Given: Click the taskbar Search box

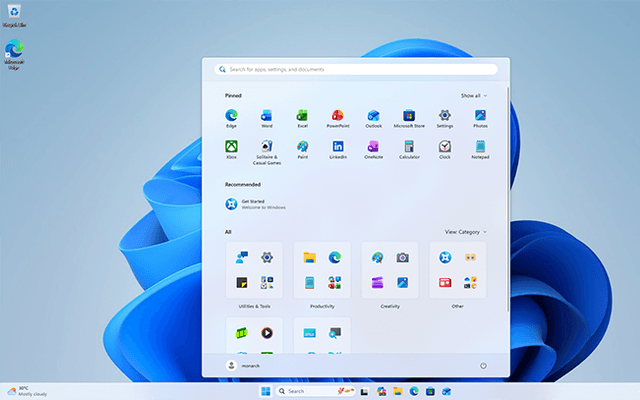Looking at the screenshot, I should [x=316, y=391].
